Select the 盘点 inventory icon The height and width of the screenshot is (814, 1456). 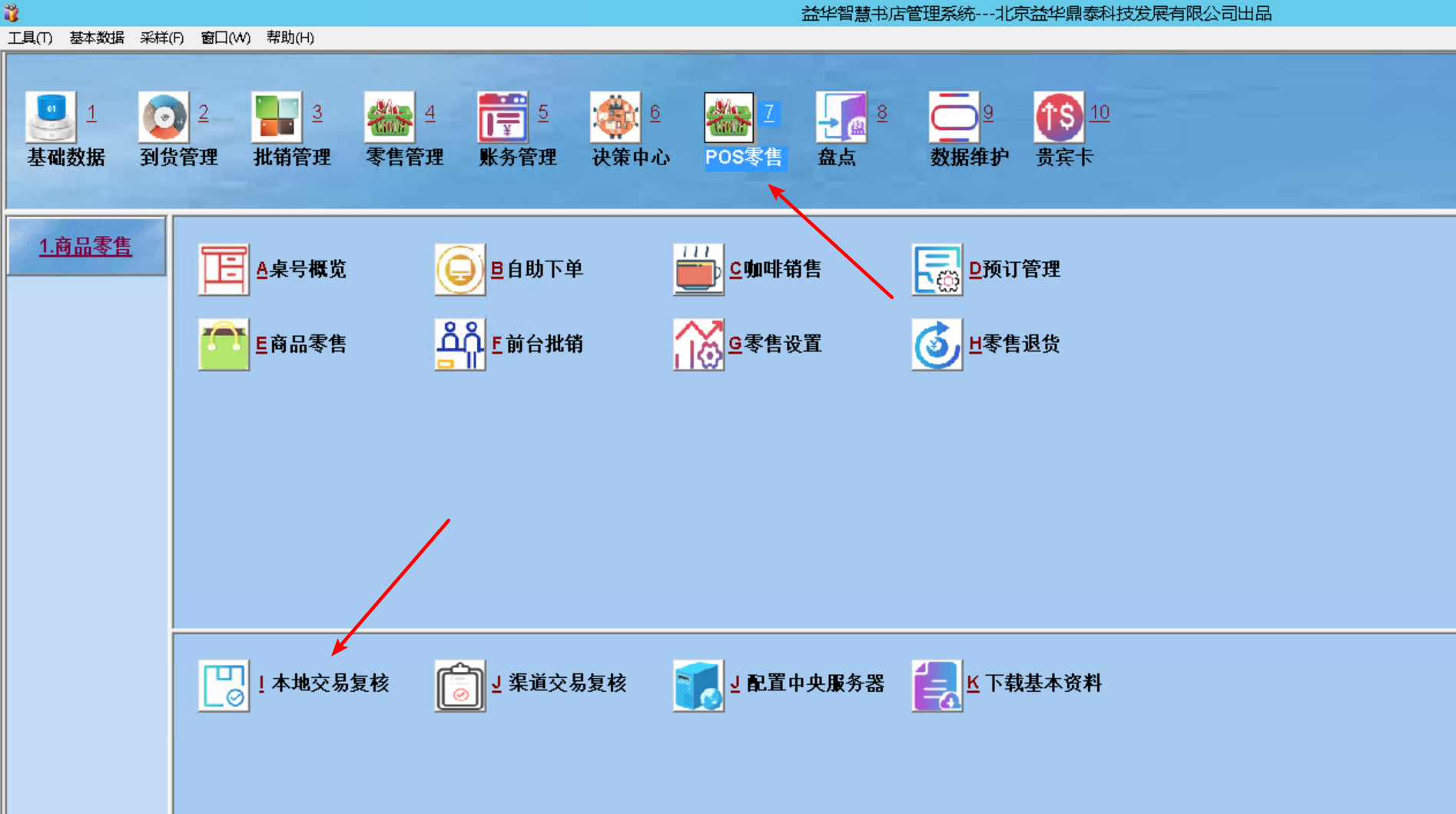841,117
